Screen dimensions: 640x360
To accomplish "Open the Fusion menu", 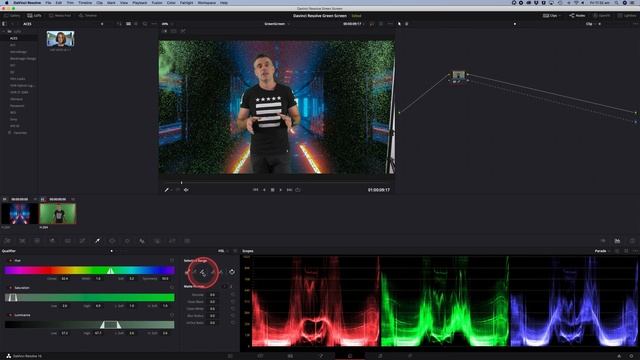I will tap(157, 2).
